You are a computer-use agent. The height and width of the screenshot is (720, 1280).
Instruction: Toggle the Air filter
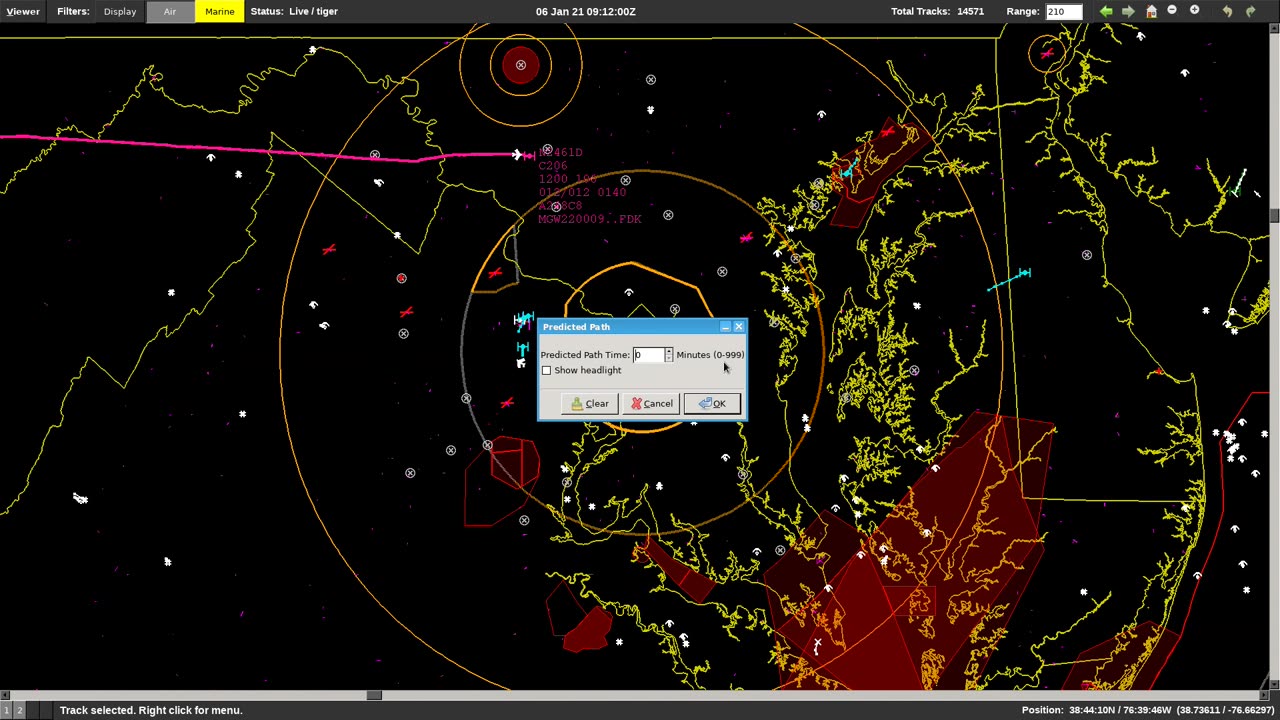[170, 12]
